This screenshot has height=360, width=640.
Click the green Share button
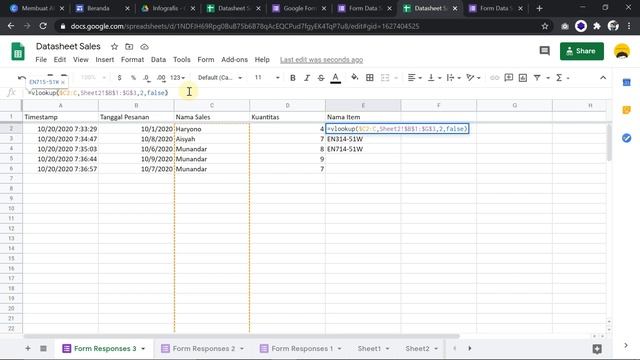[x=582, y=51]
